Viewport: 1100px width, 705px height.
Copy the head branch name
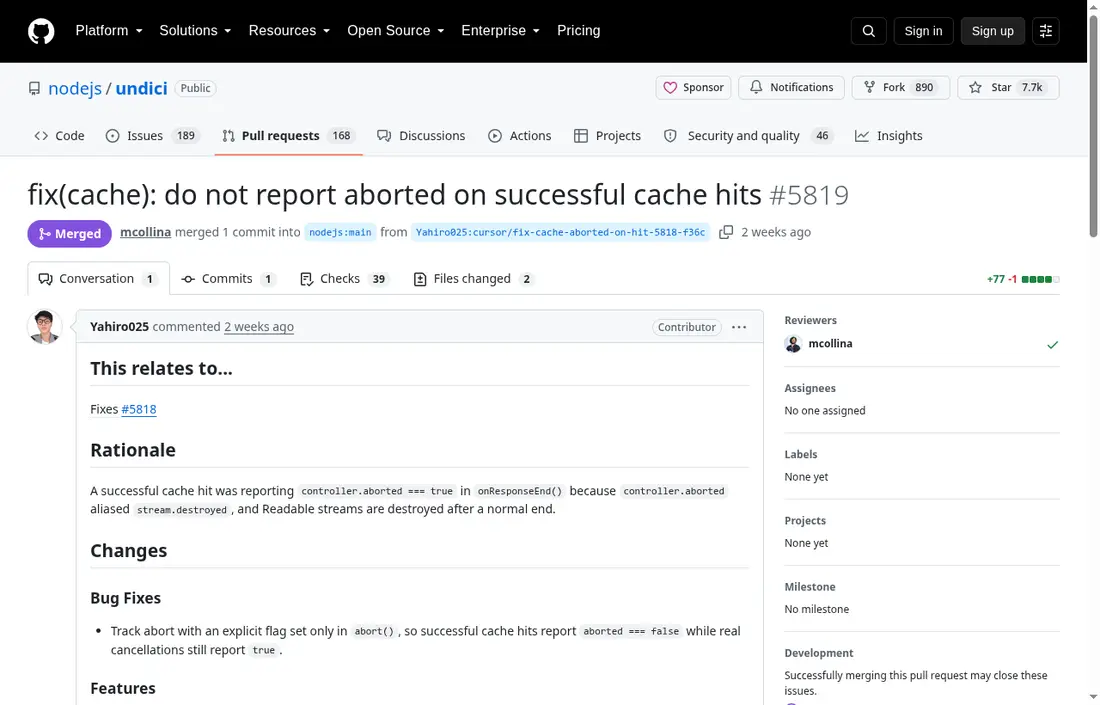pos(726,232)
